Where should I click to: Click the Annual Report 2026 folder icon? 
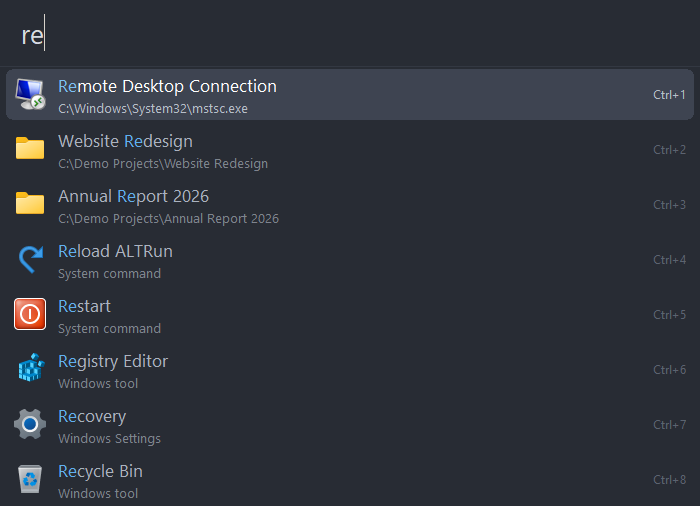coord(30,204)
